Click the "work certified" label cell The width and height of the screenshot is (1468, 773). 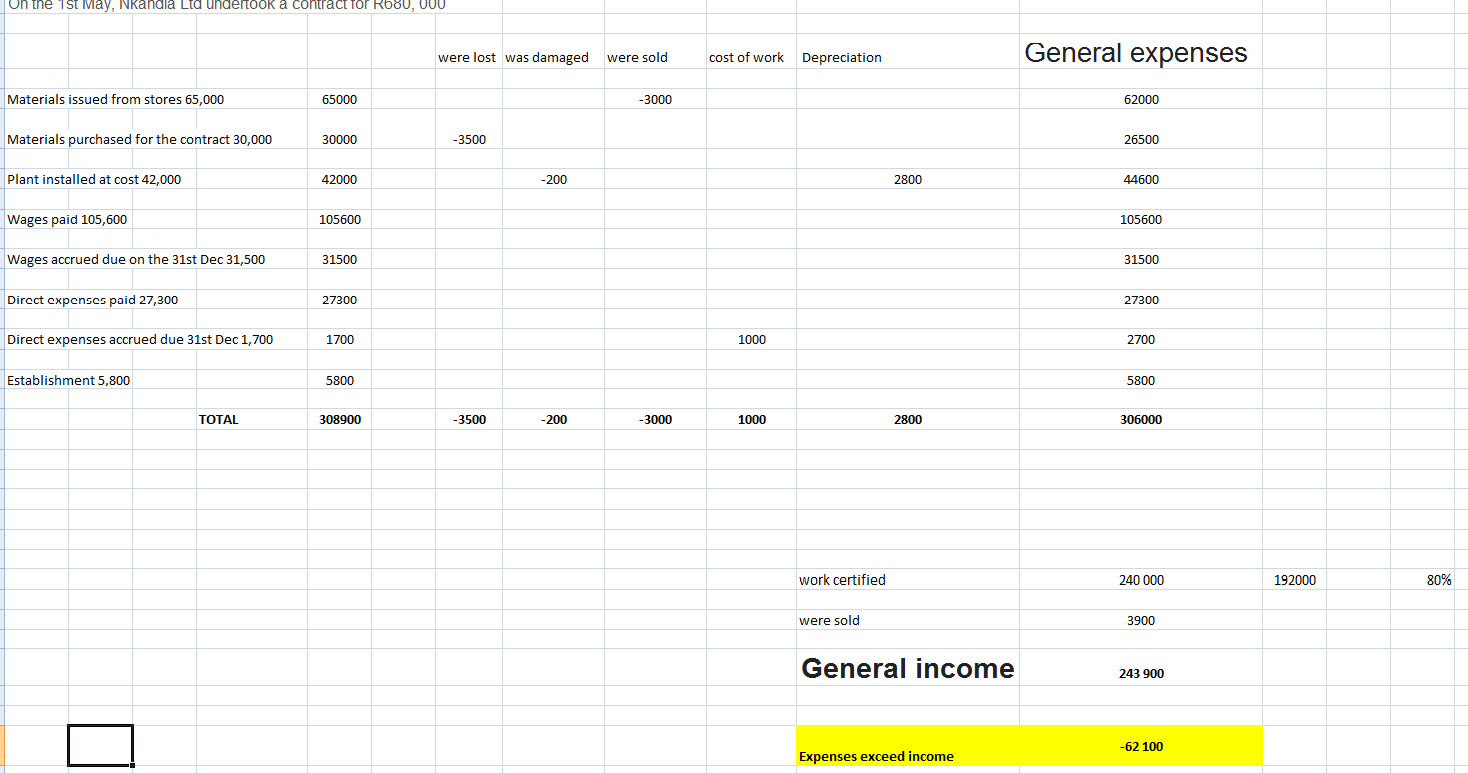point(842,580)
